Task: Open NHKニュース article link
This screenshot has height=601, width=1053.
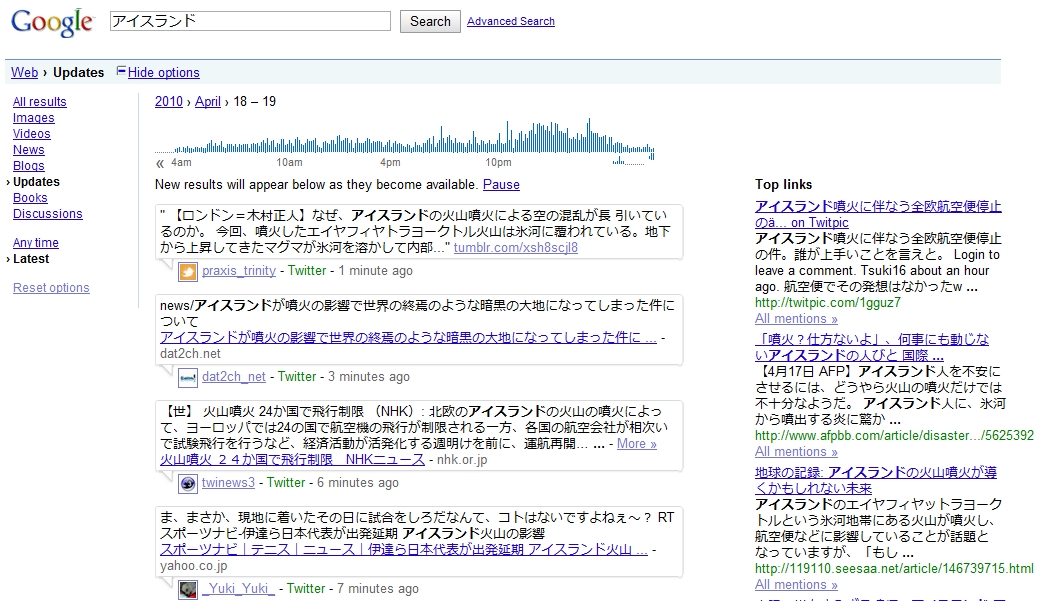Action: click(292, 460)
